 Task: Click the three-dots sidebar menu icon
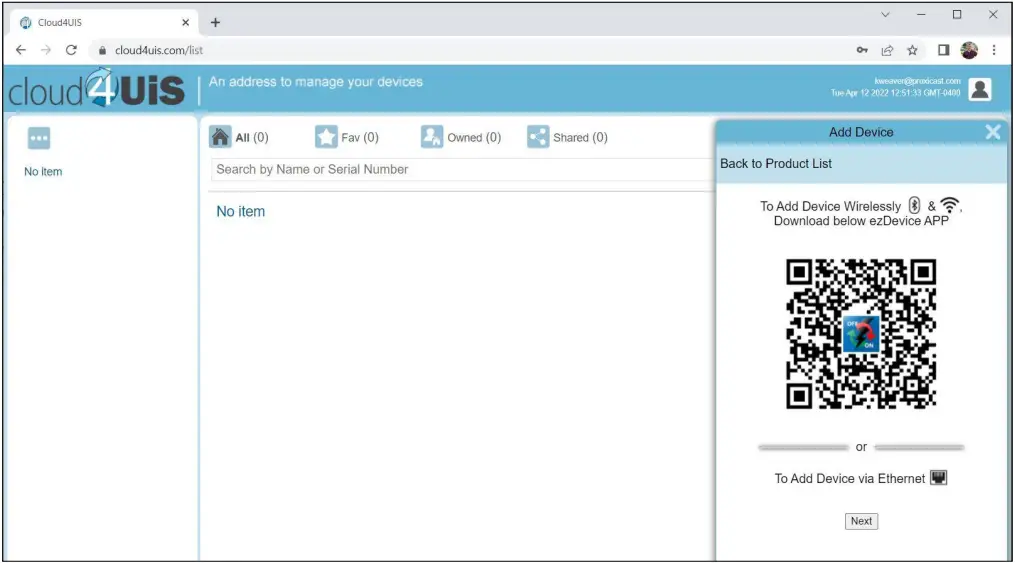click(39, 138)
